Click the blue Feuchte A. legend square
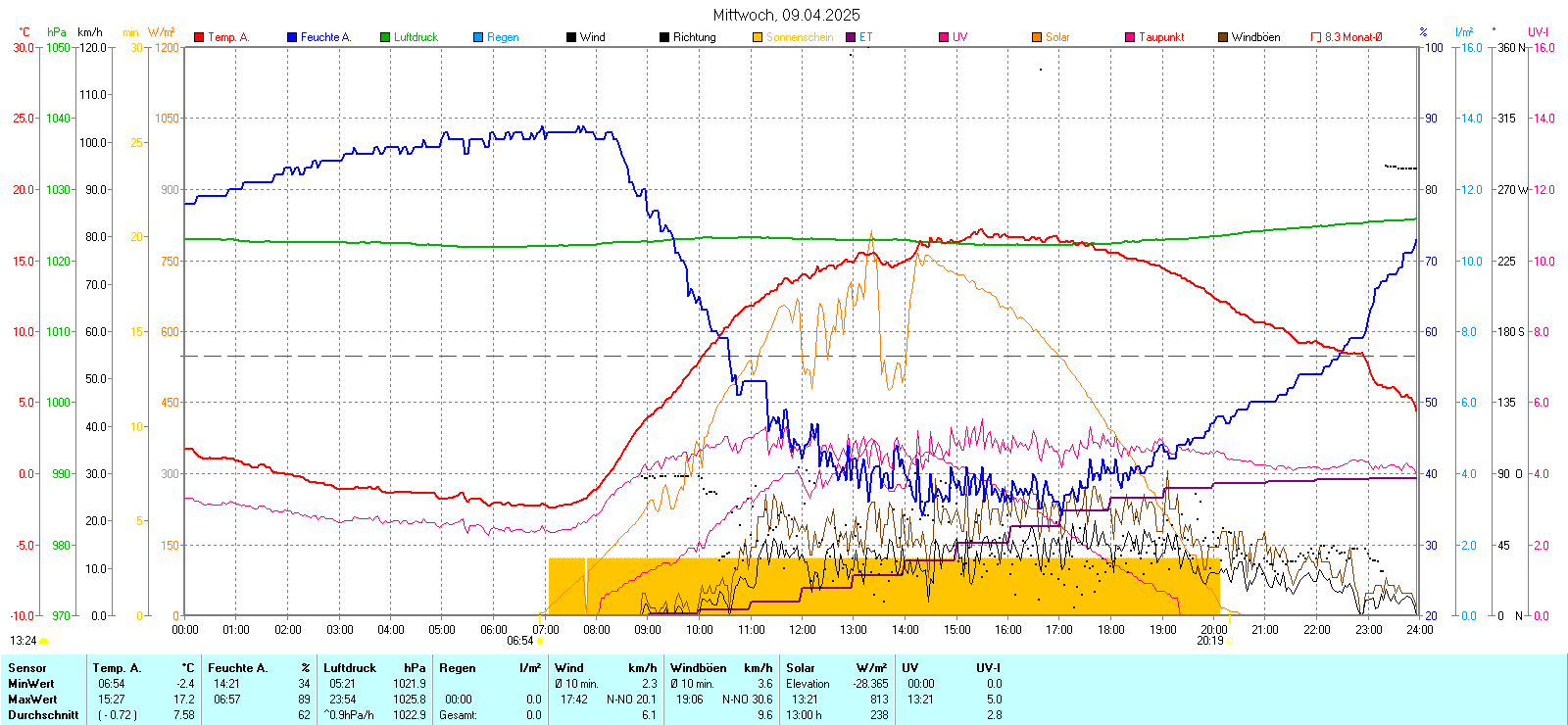 [x=292, y=37]
